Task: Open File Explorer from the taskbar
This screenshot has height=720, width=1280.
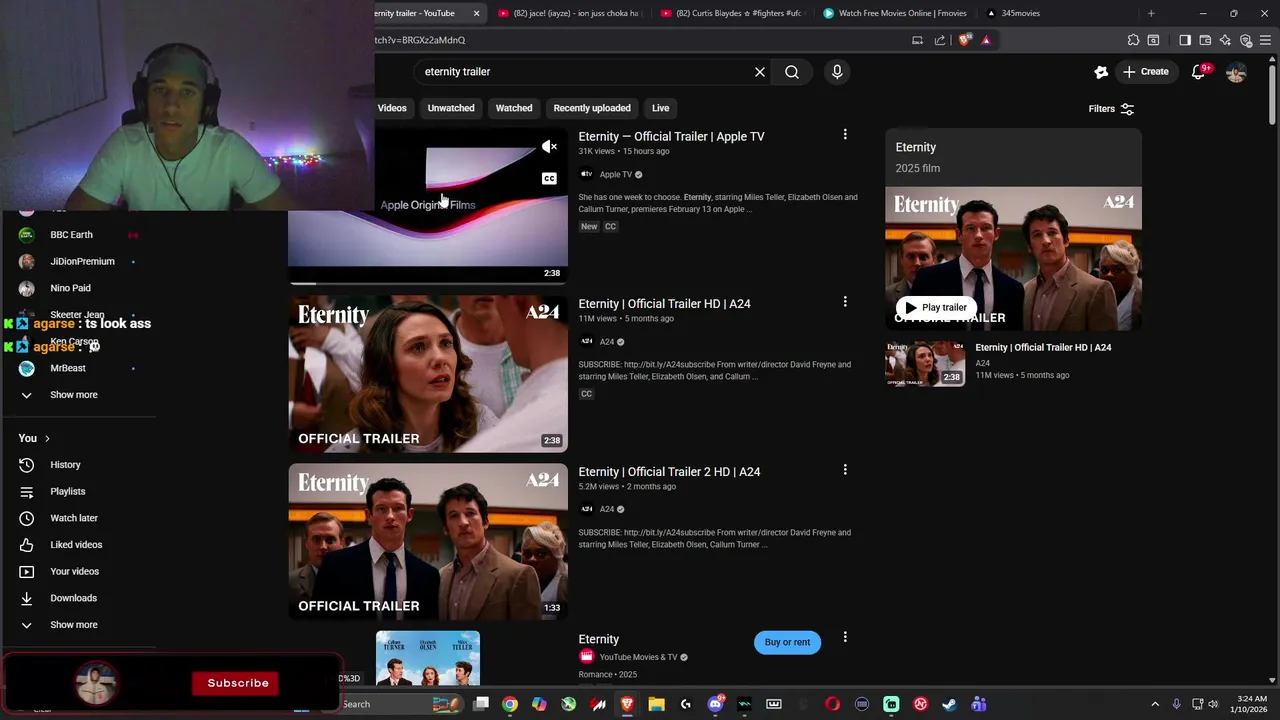Action: (x=656, y=704)
